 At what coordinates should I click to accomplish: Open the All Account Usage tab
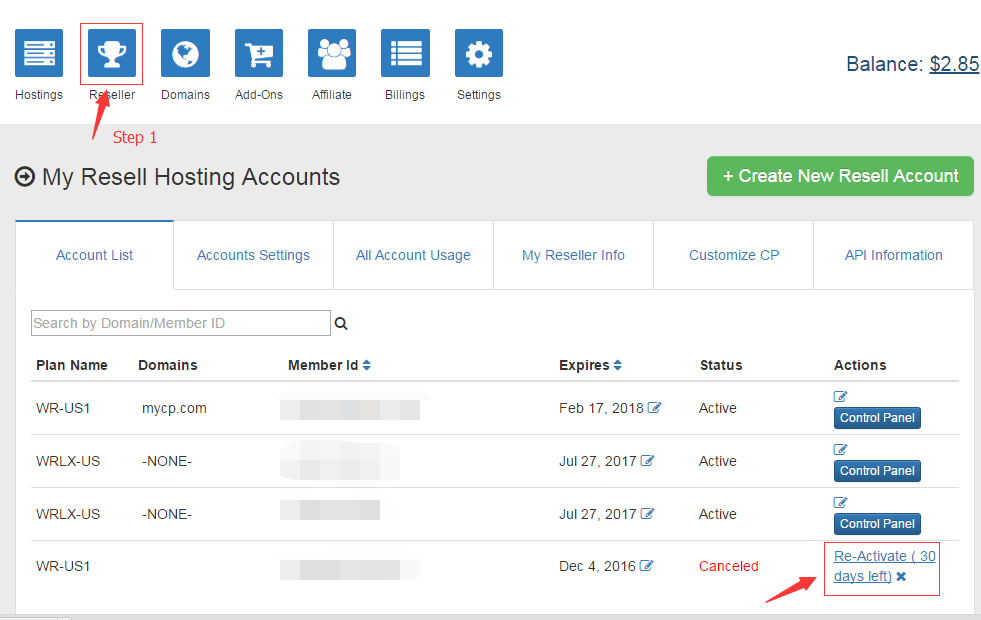413,255
